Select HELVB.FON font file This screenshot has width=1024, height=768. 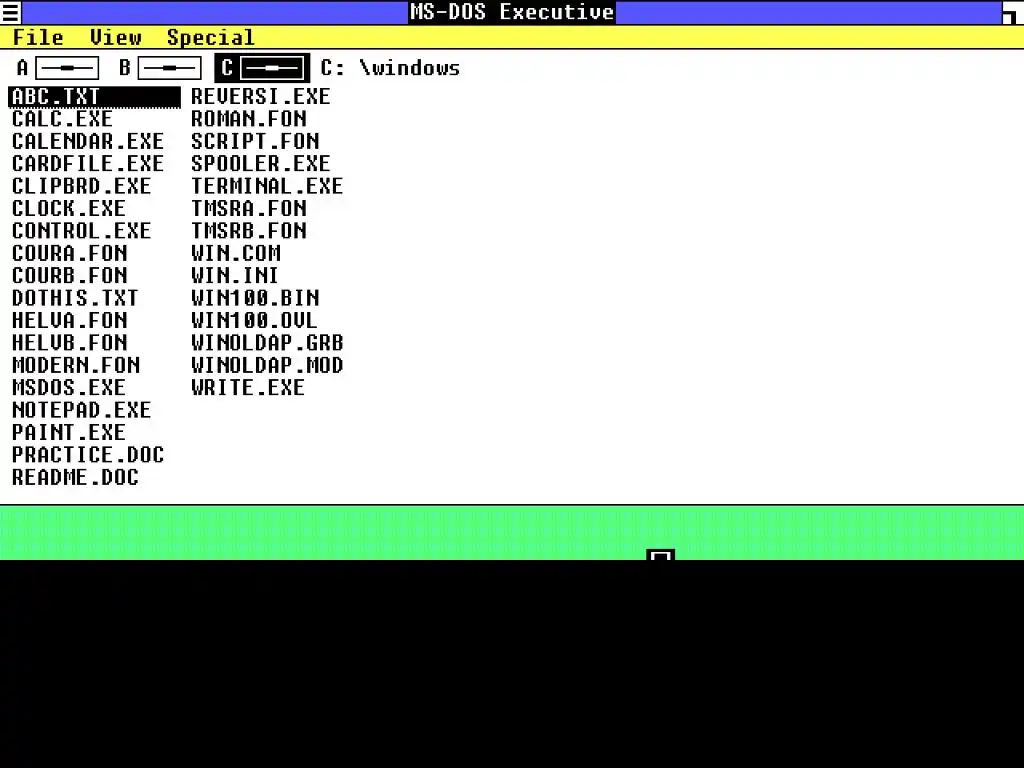click(69, 342)
